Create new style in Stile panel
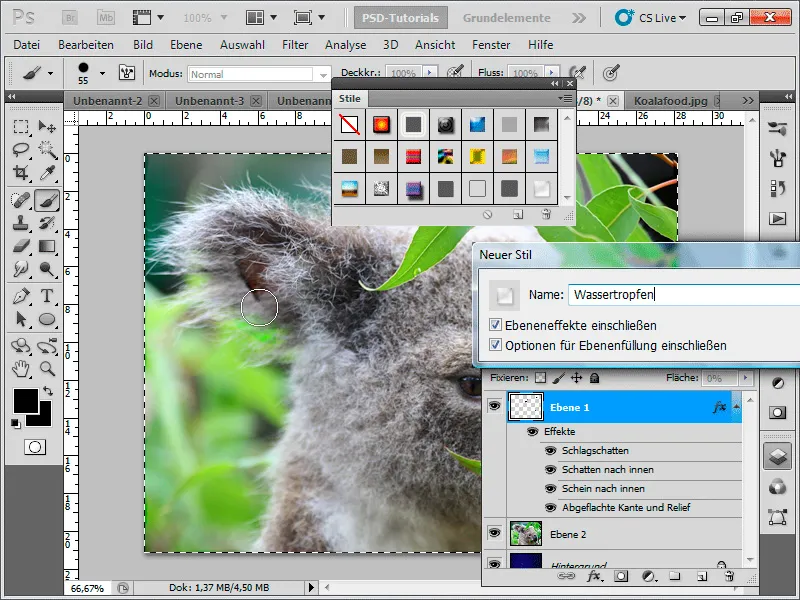Viewport: 800px width, 600px height. tap(518, 214)
